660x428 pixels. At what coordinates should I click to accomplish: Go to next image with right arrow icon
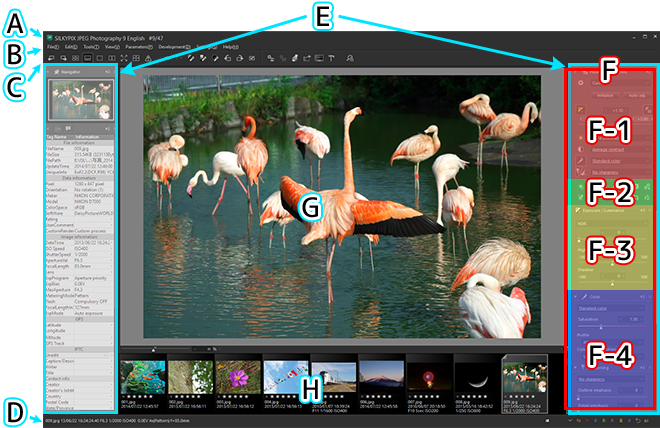click(x=63, y=58)
